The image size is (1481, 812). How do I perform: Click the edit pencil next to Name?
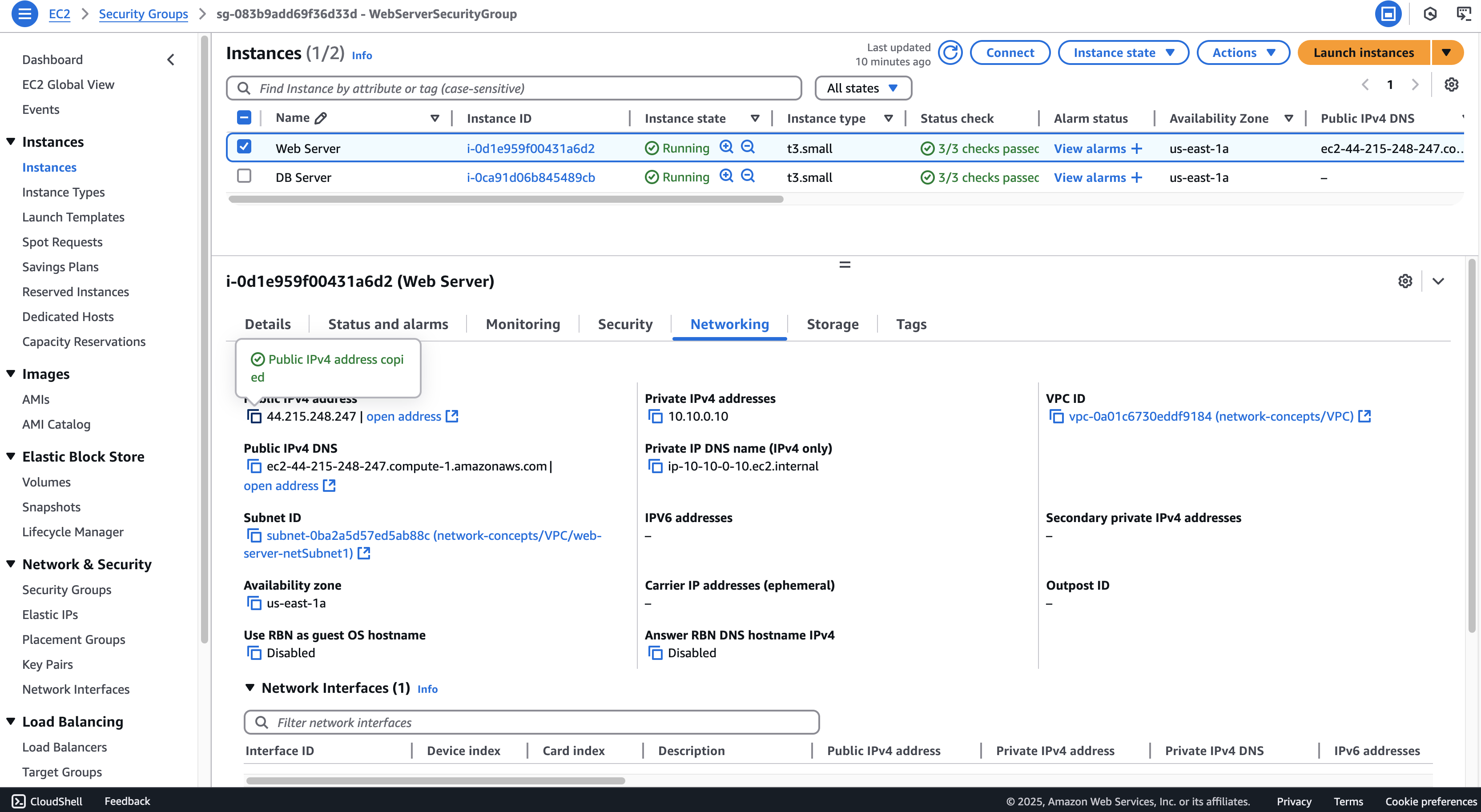321,118
